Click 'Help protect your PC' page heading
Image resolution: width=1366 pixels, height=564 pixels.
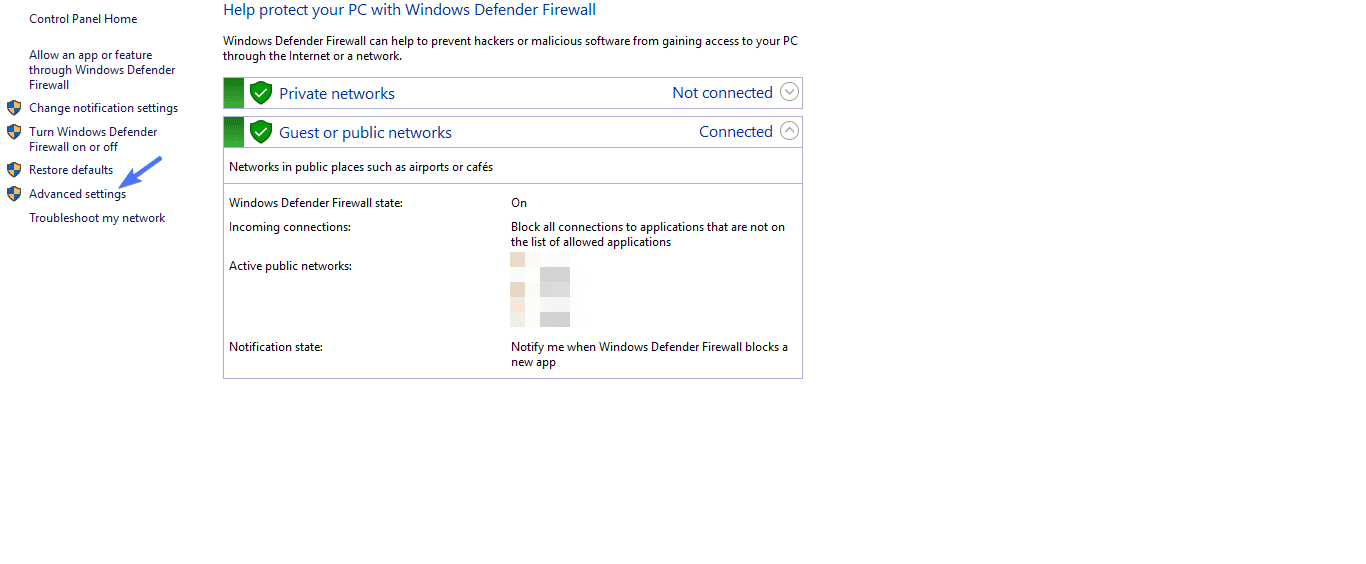410,10
